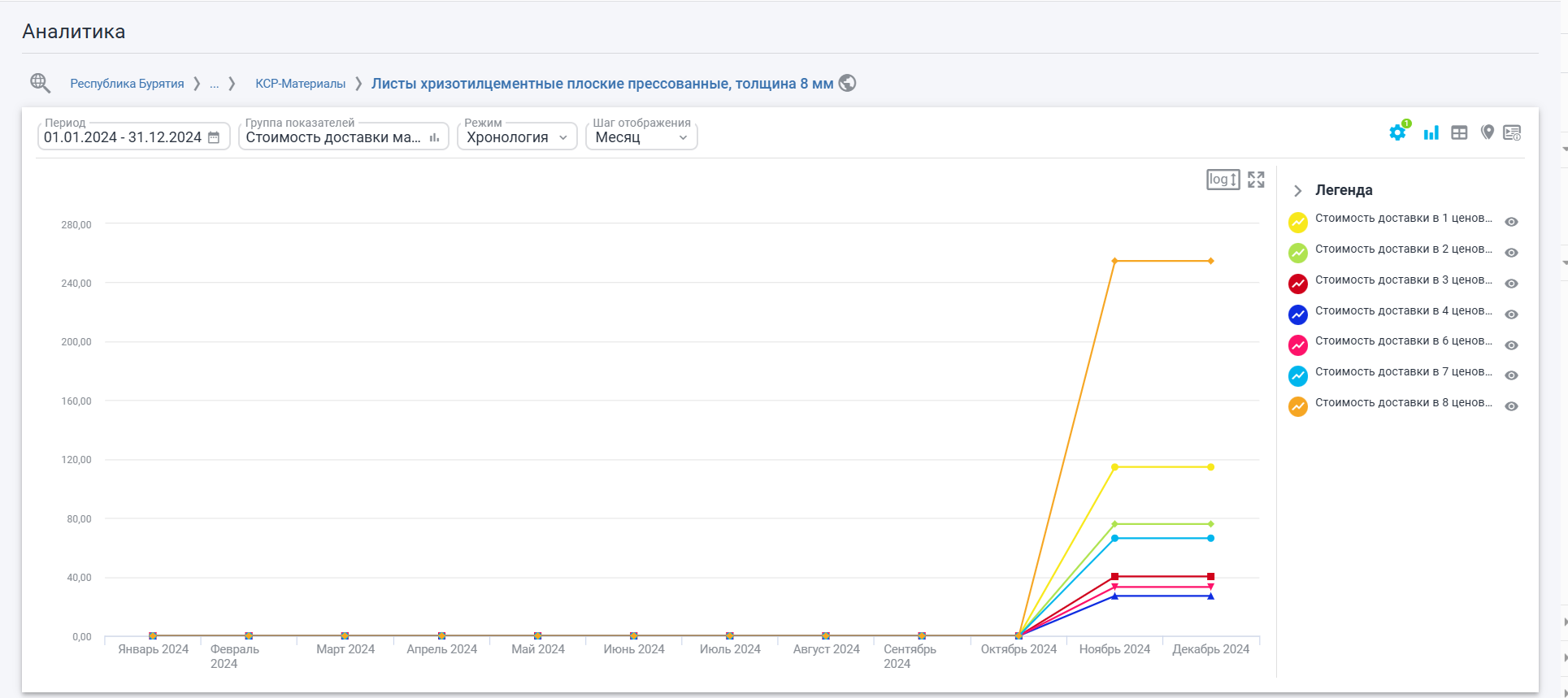The height and width of the screenshot is (698, 1568).
Task: Click pink swatch of zone 6 series
Action: pos(1298,345)
